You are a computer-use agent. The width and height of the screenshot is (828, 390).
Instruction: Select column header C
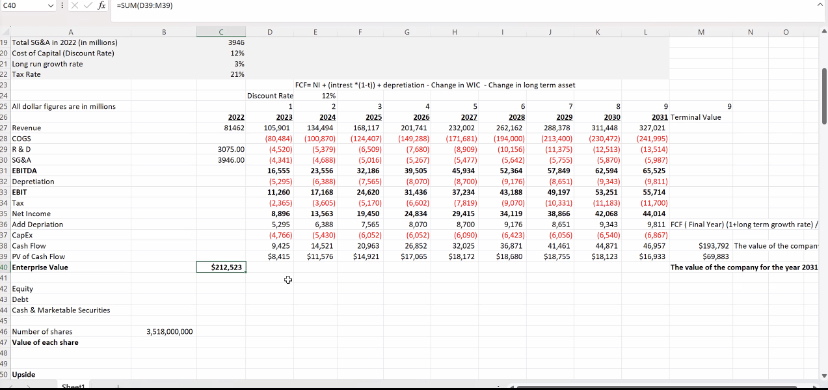click(221, 32)
